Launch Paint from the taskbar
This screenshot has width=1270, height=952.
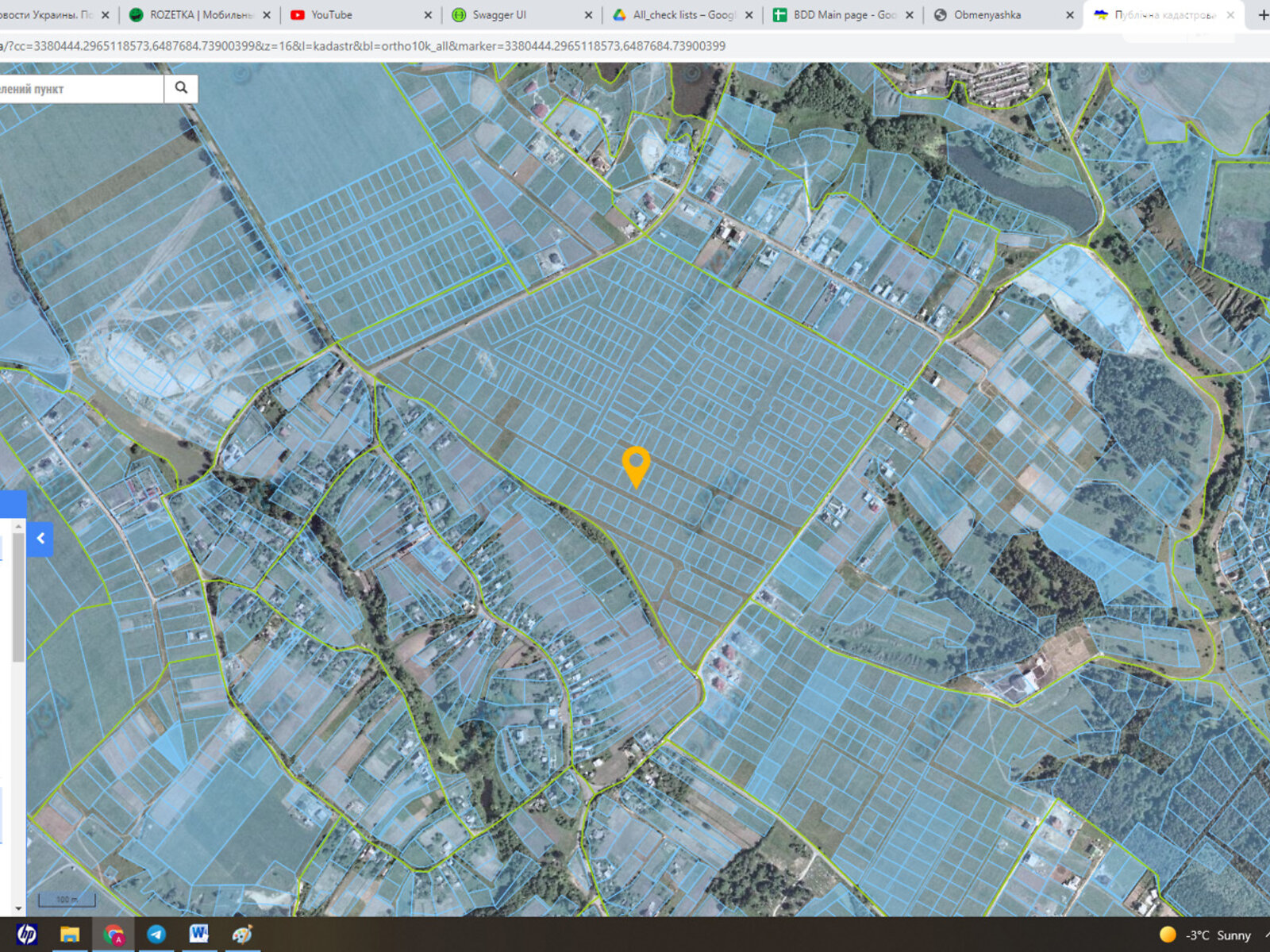click(x=242, y=935)
